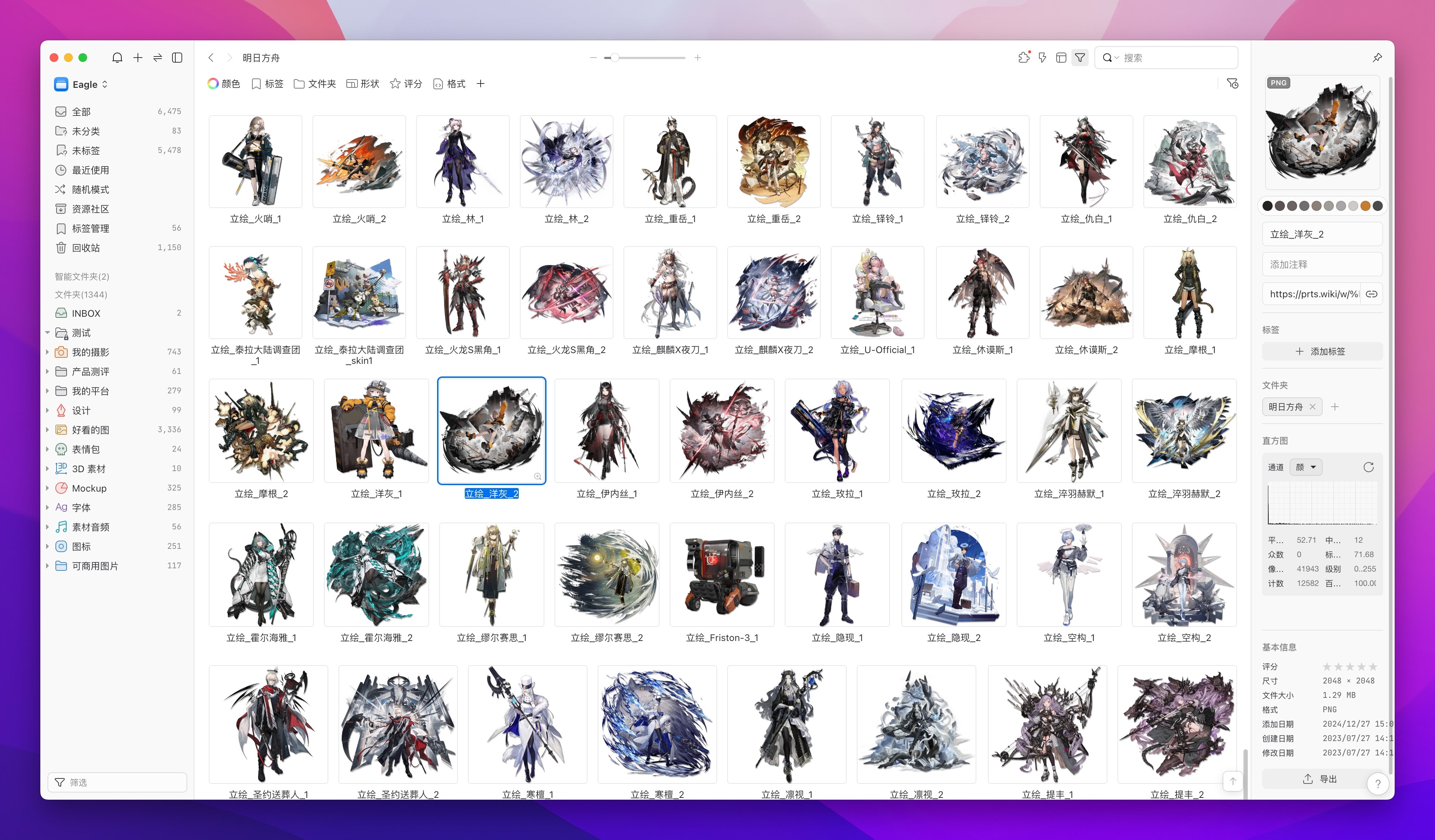Click the 添加标签 add tag button

tap(1322, 351)
